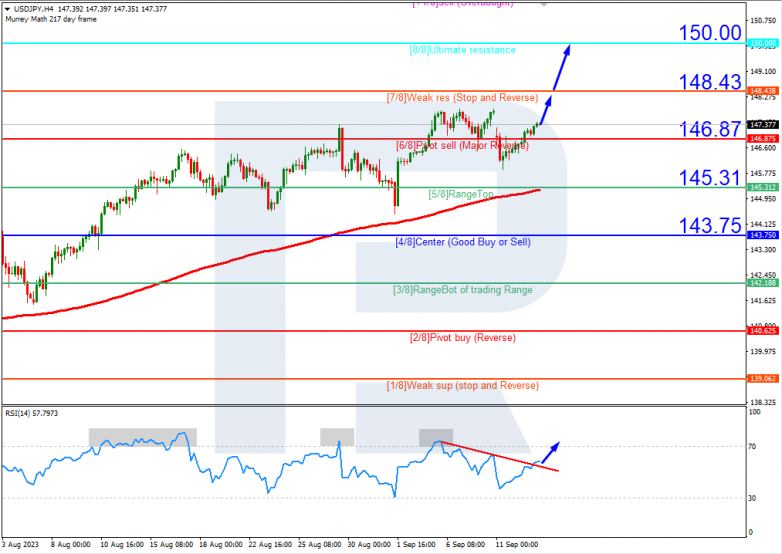Click the 6 Sep 08:00 time axis label
The height and width of the screenshot is (554, 782).
pos(465,545)
